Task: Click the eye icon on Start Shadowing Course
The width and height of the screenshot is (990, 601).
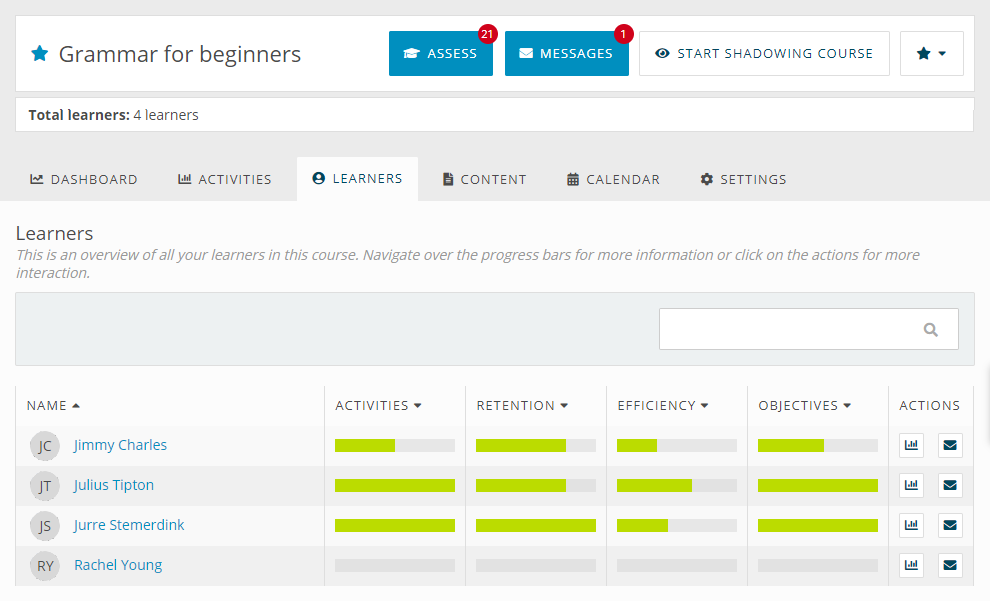Action: point(662,53)
